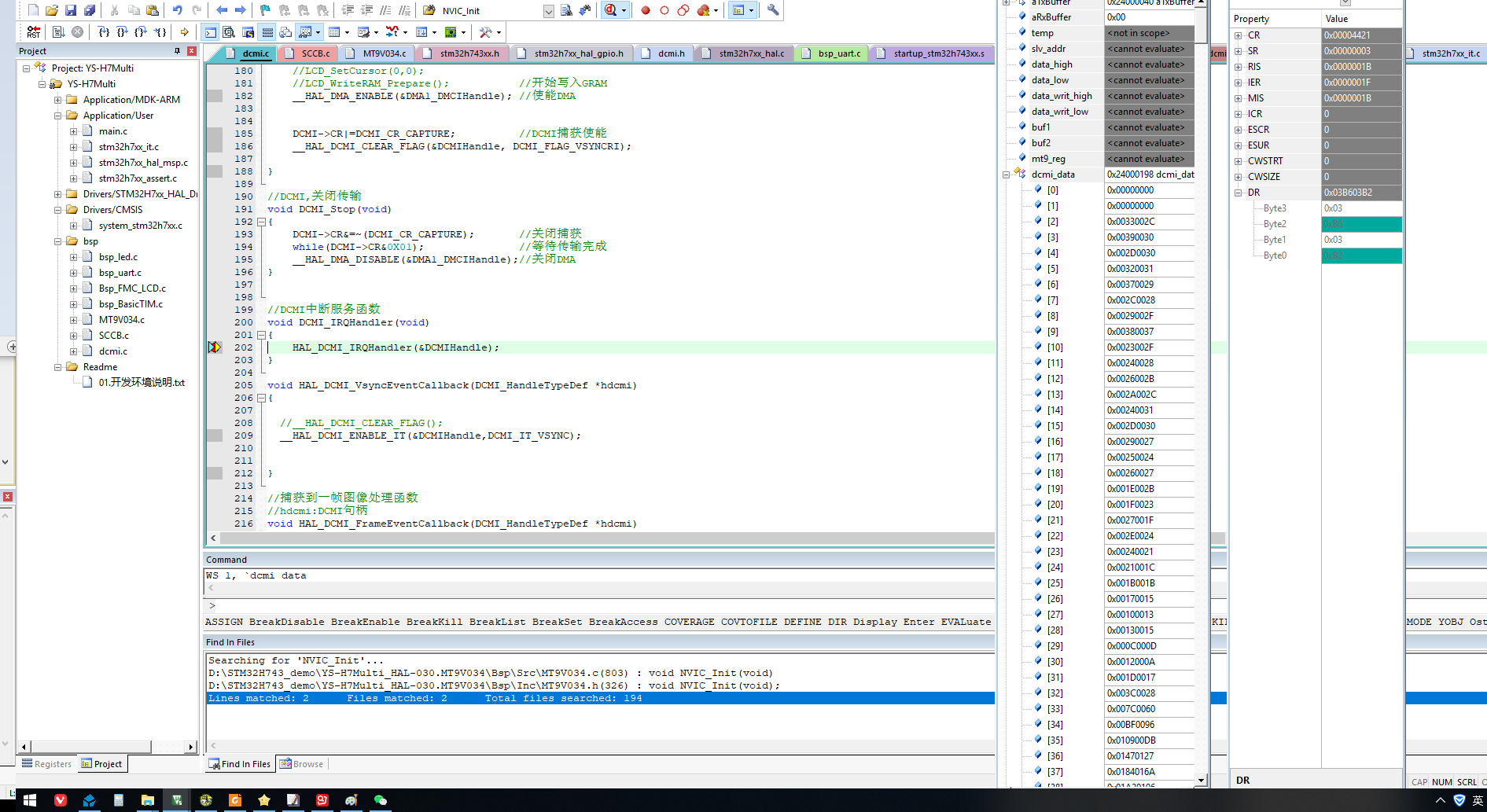
Task: Open the Configuration wrench dialog
Action: click(x=773, y=10)
